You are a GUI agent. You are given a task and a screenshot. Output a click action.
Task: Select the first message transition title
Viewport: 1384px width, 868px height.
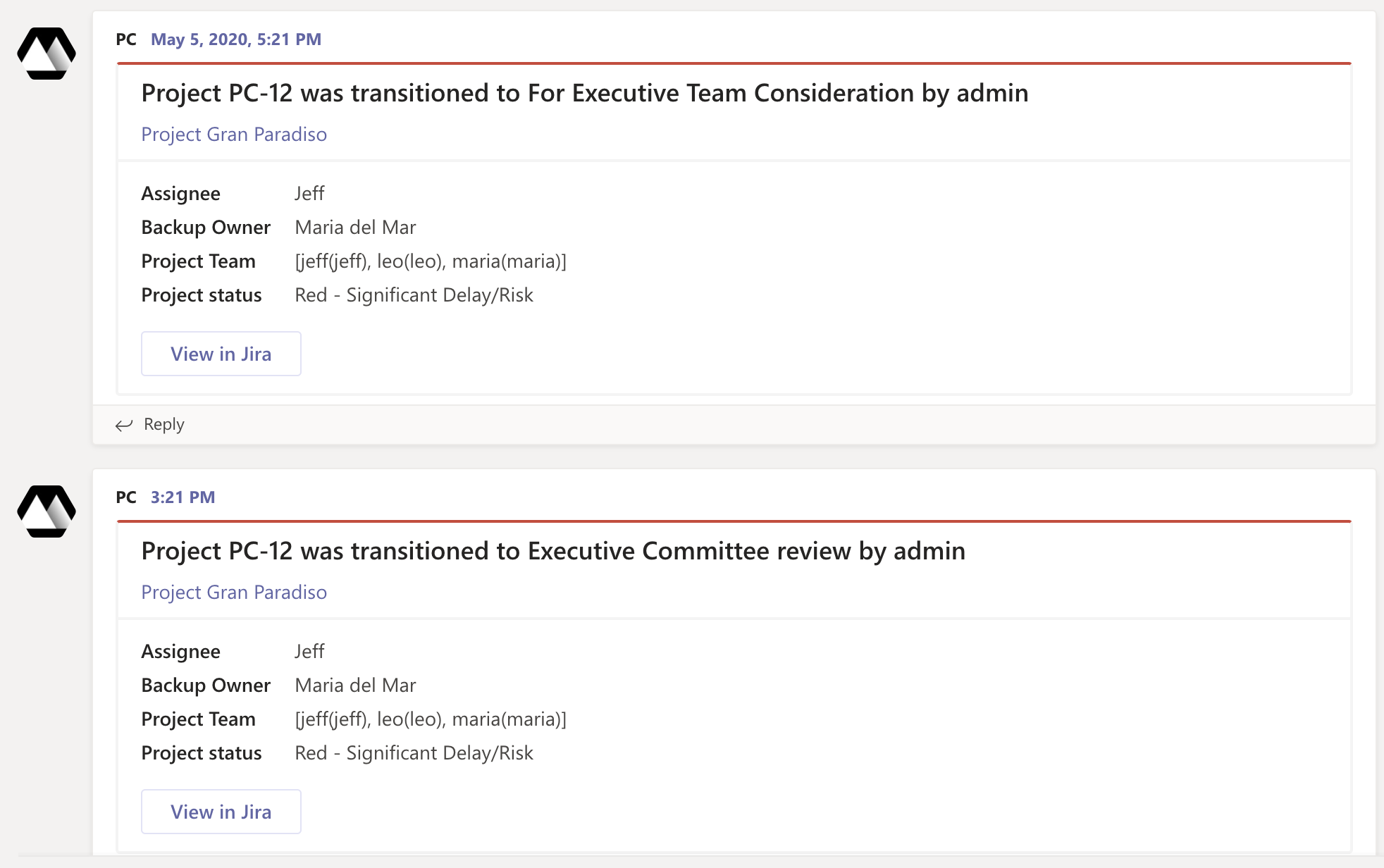[585, 92]
